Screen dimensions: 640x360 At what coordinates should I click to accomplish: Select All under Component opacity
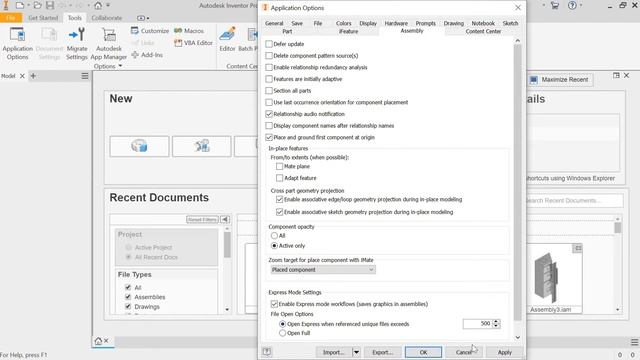point(274,236)
